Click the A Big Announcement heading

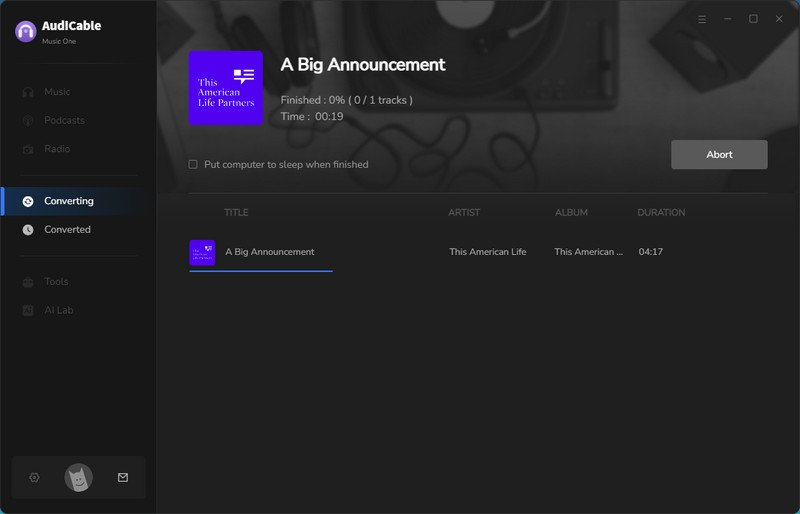pos(363,65)
